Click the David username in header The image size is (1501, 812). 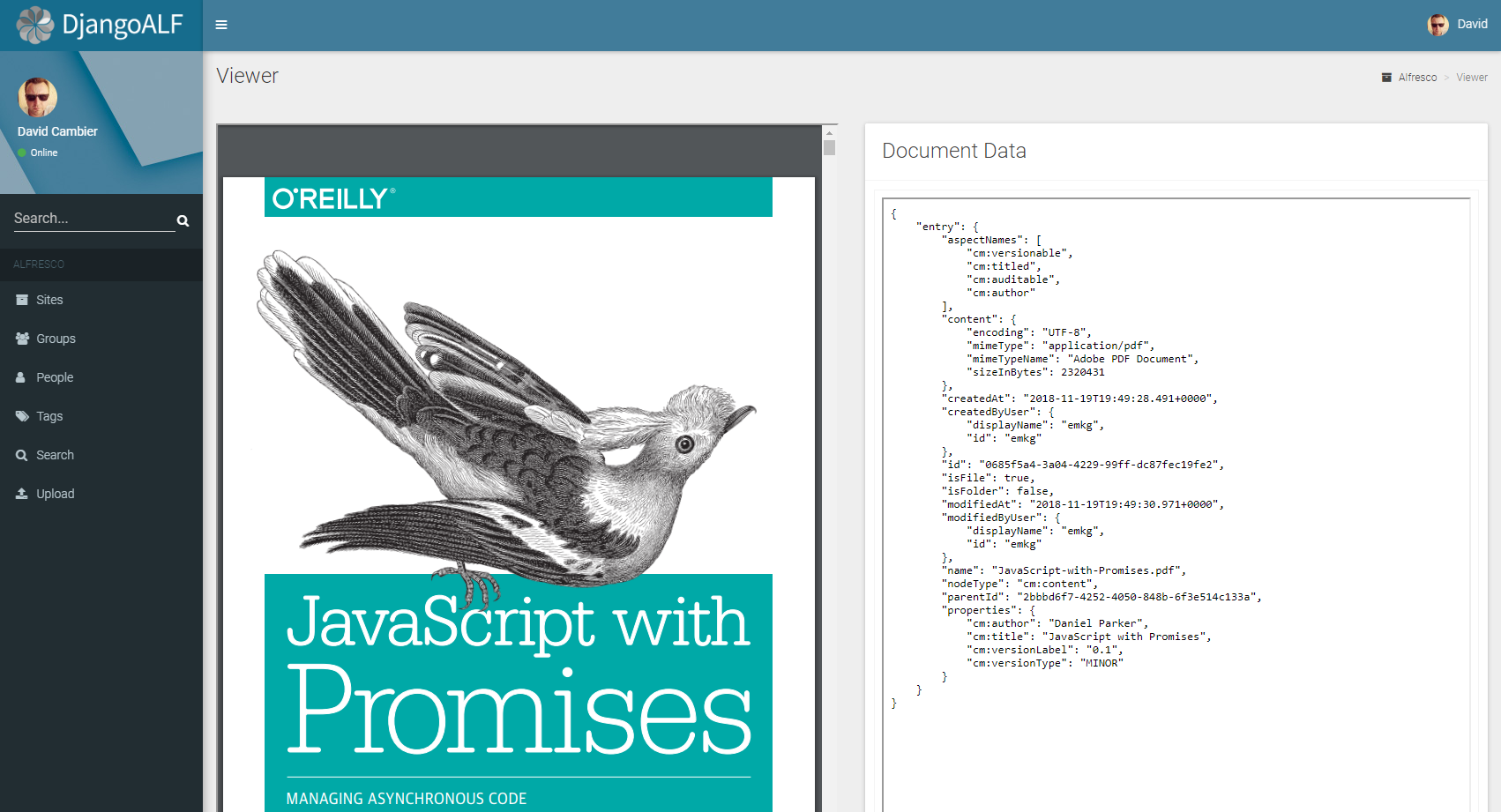coord(1472,25)
